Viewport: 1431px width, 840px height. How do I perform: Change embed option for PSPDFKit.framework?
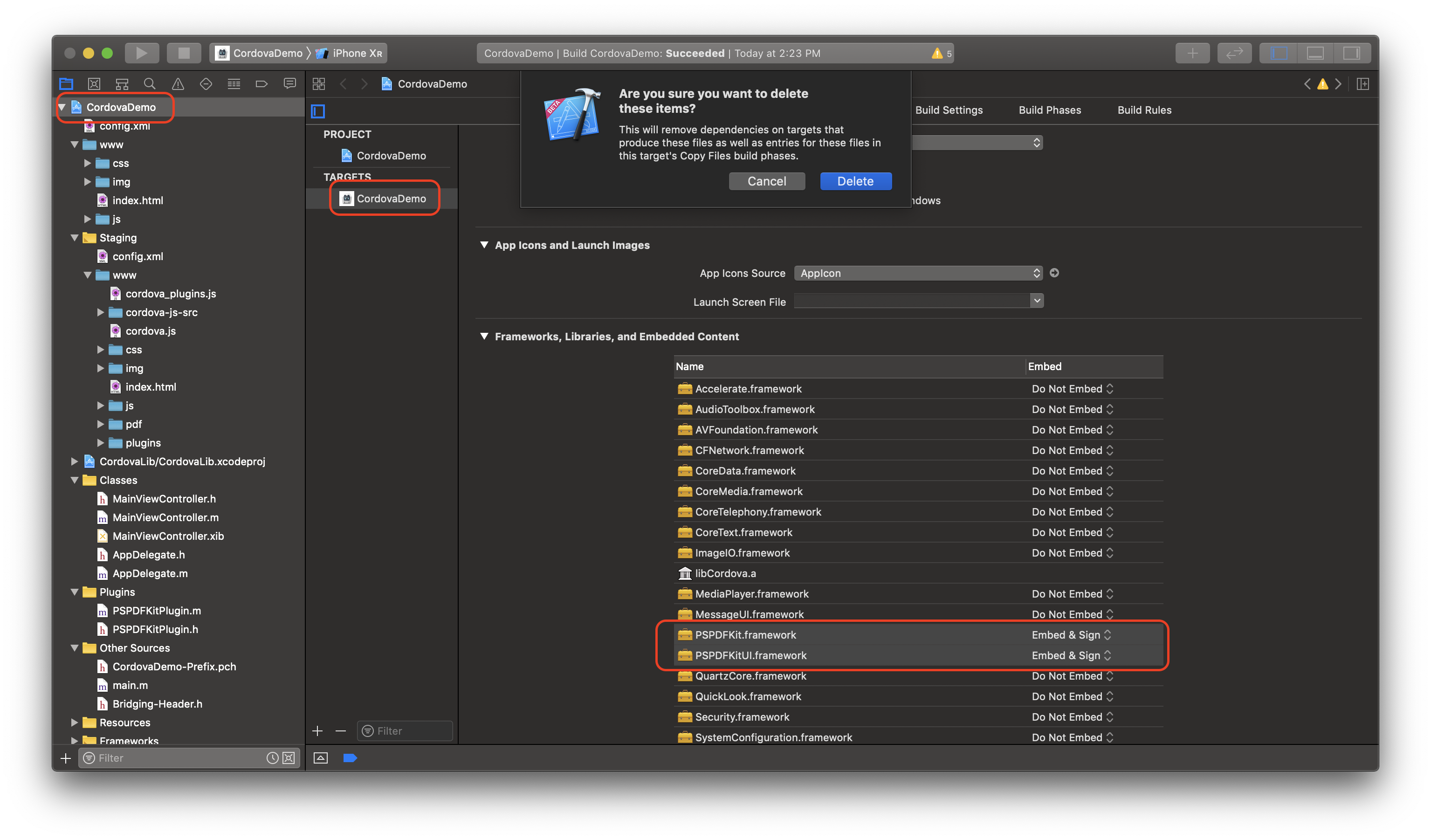coord(1071,635)
